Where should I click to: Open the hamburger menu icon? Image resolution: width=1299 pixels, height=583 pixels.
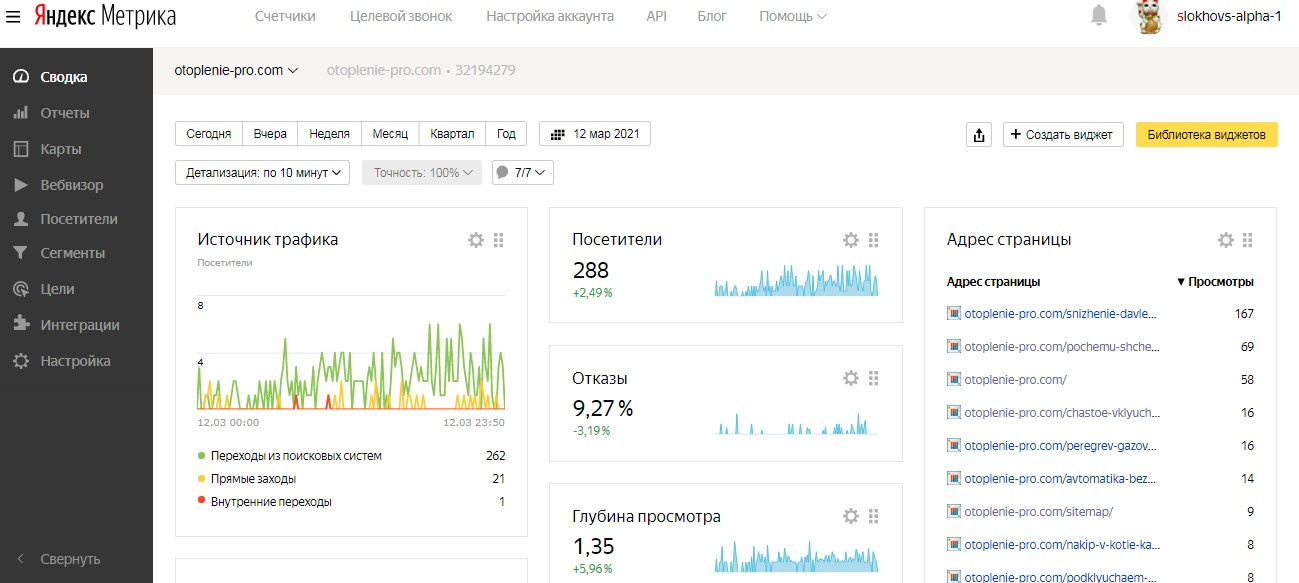[x=14, y=16]
